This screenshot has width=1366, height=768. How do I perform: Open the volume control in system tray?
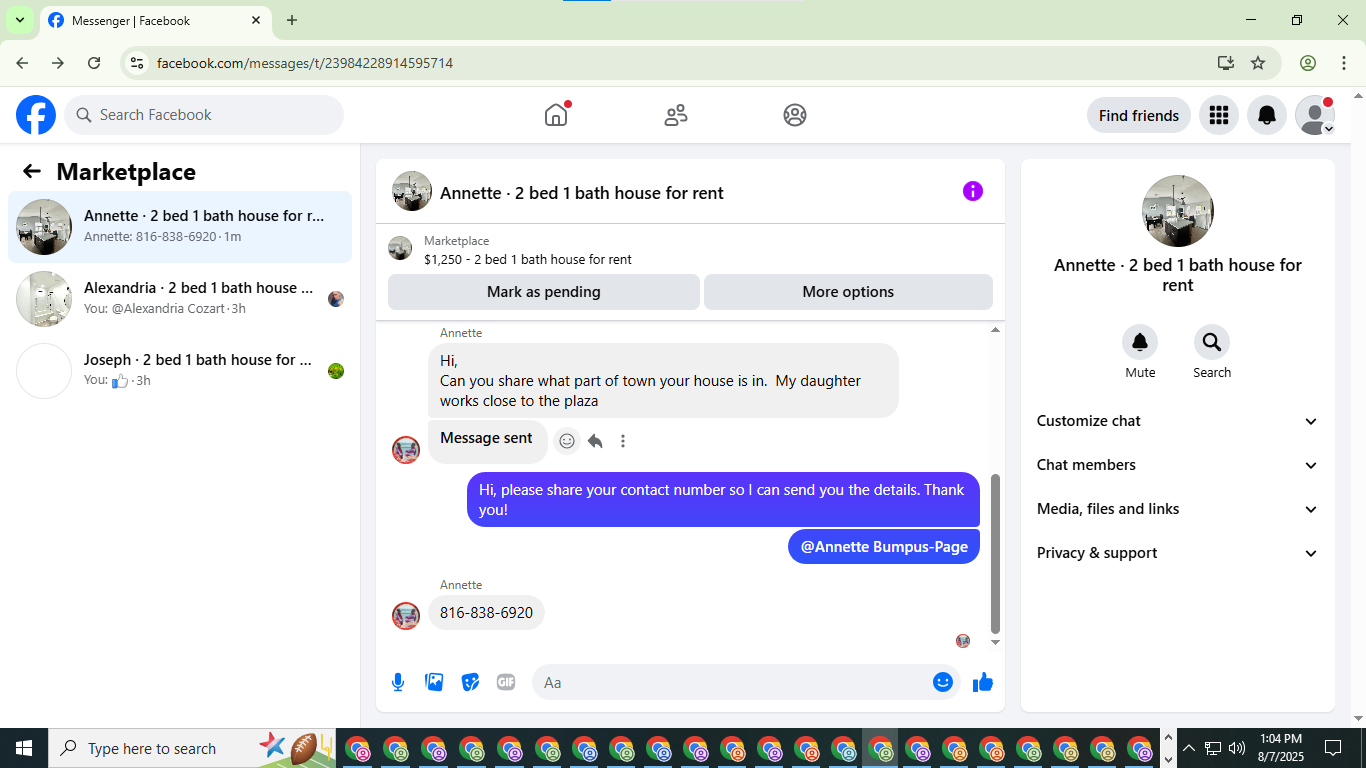(x=1237, y=748)
